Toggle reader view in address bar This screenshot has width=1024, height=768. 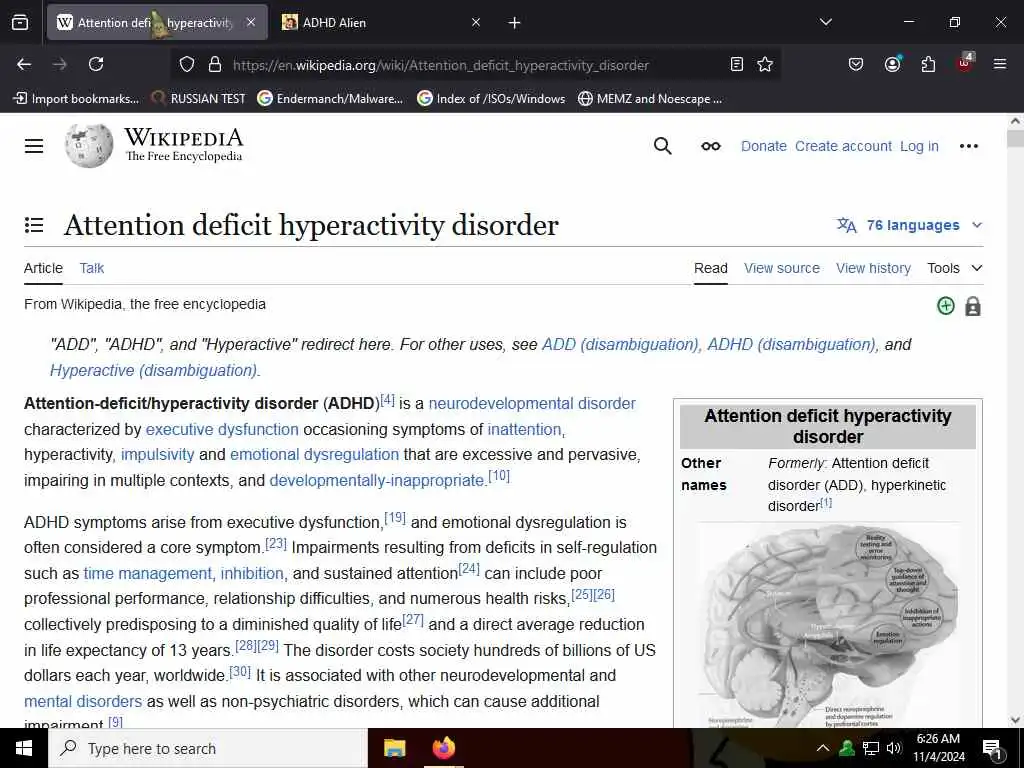(737, 64)
